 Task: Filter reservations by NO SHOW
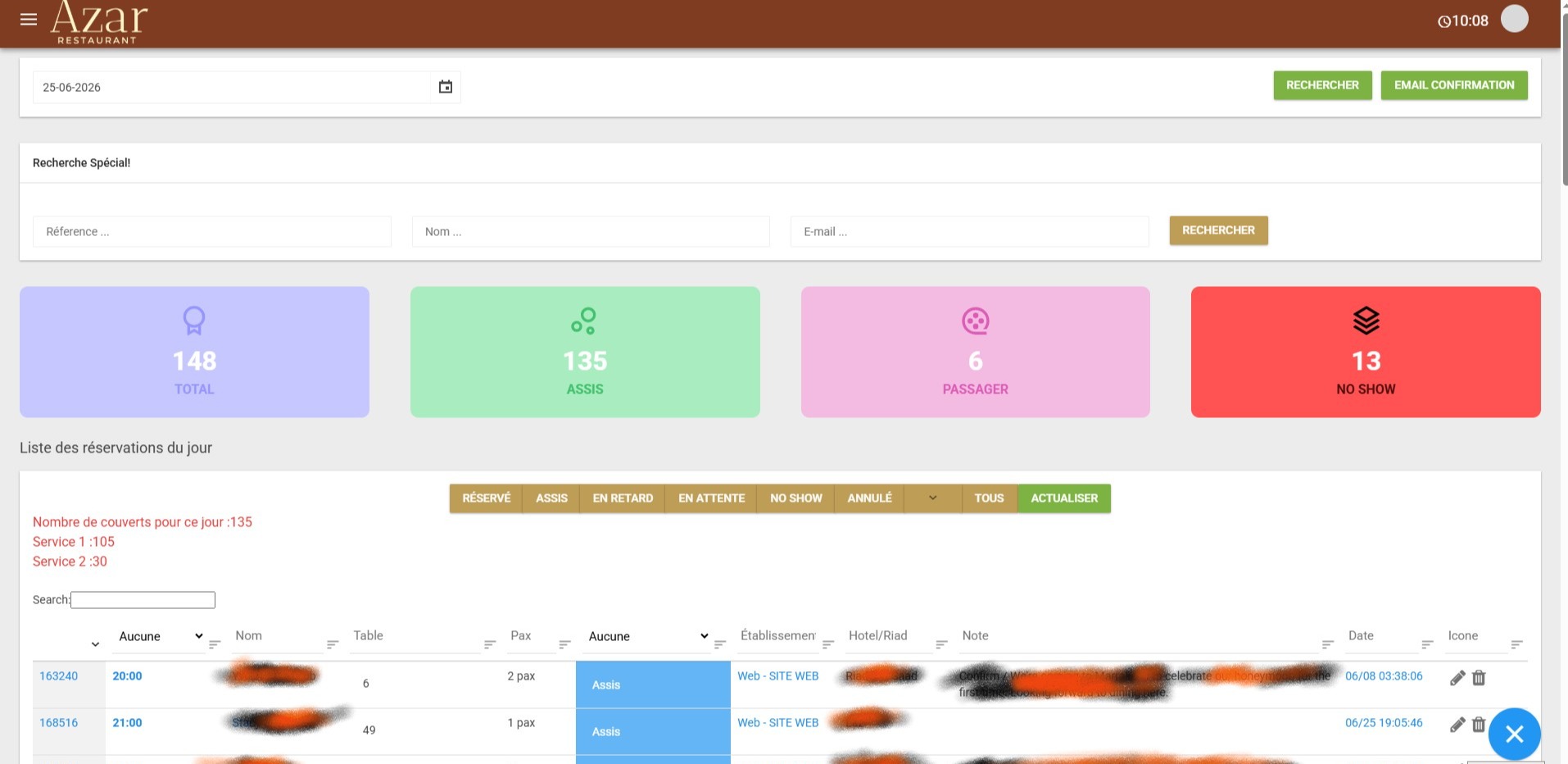[x=795, y=498]
